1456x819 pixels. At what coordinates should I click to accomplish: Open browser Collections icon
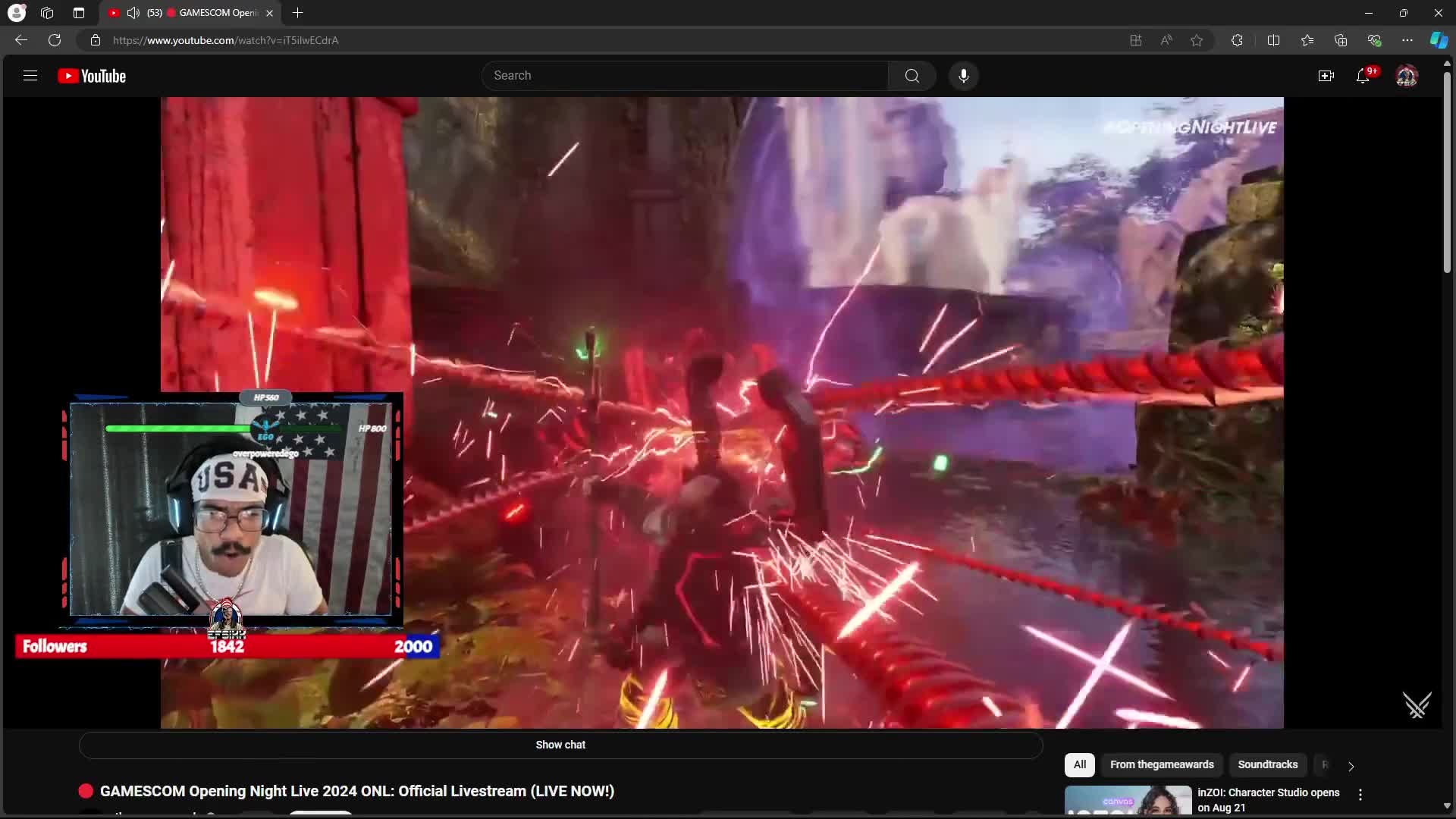click(x=1341, y=40)
